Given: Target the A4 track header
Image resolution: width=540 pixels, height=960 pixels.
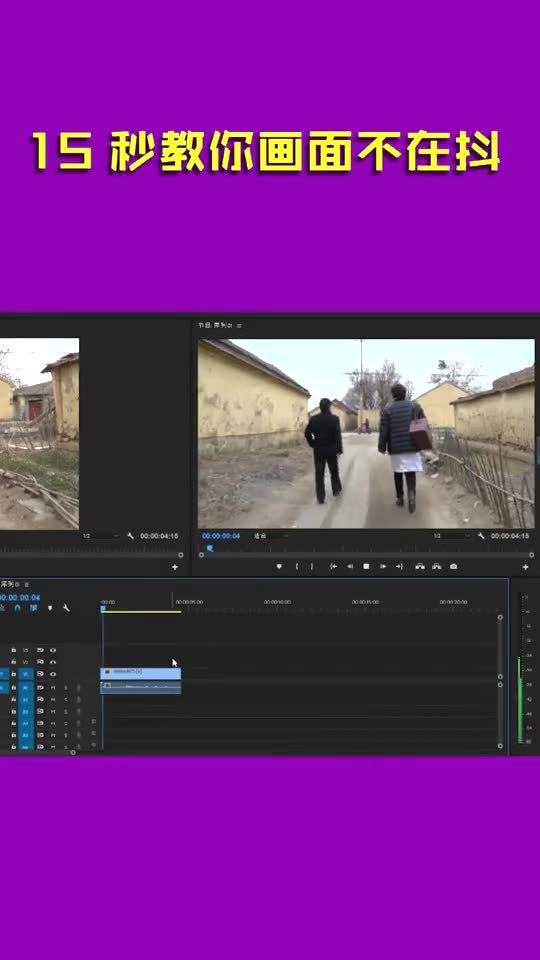Looking at the screenshot, I should [25, 724].
